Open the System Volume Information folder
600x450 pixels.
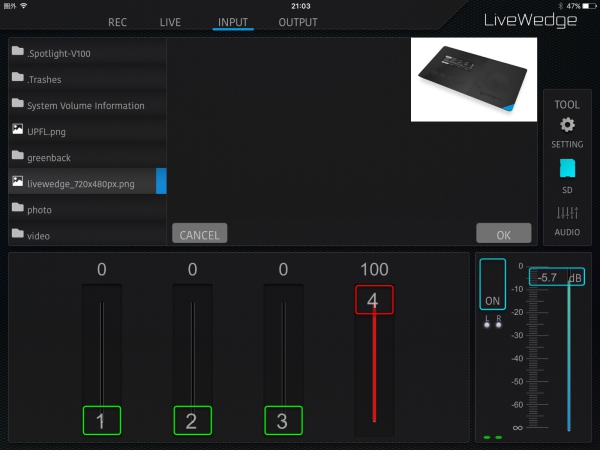pyautogui.click(x=87, y=105)
